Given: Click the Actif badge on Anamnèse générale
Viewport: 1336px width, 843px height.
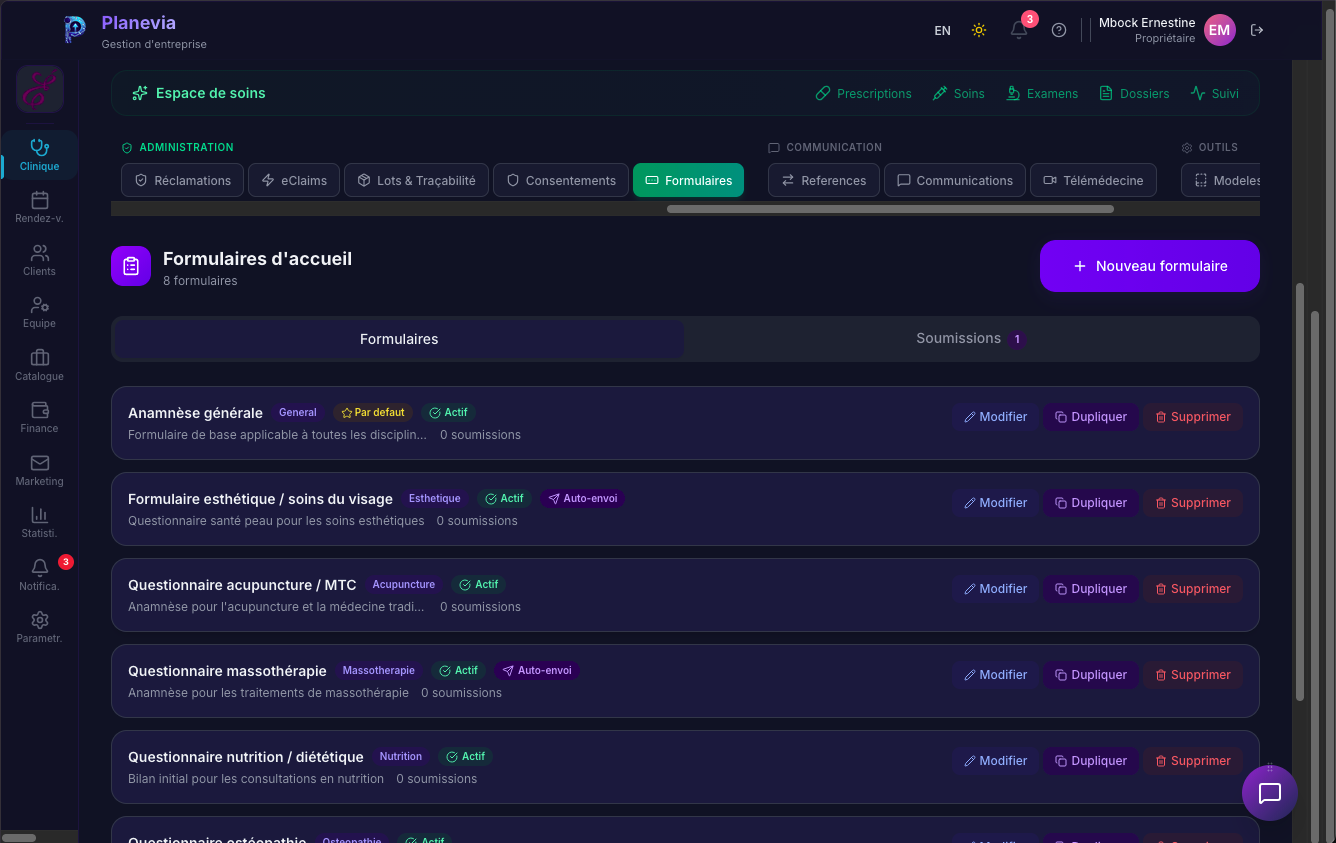Looking at the screenshot, I should tap(448, 412).
